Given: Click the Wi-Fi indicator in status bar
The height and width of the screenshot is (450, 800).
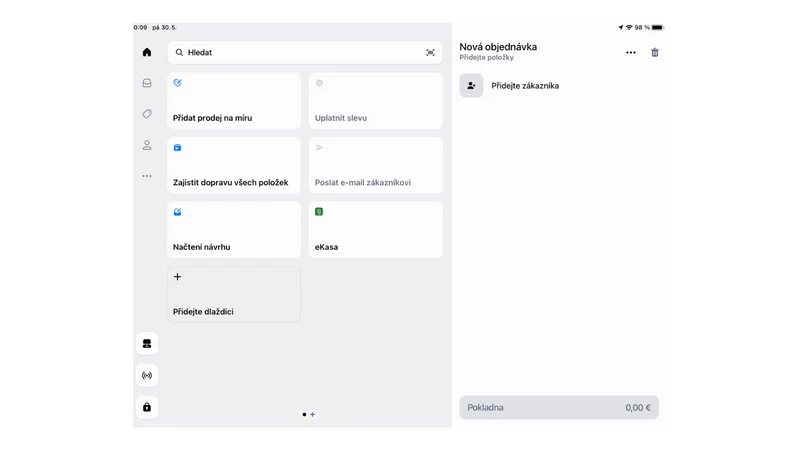Looking at the screenshot, I should (629, 28).
